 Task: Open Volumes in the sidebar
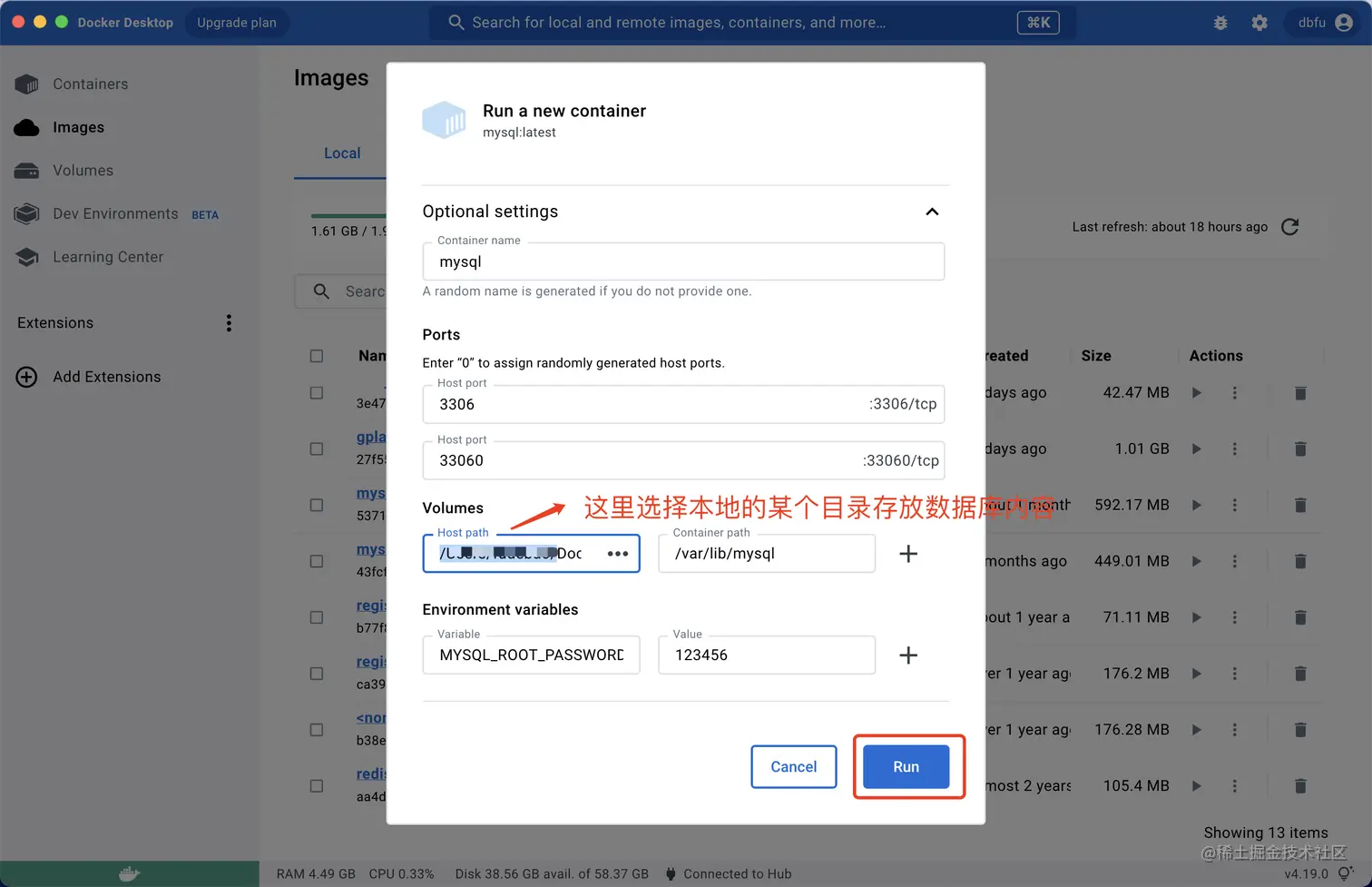pyautogui.click(x=83, y=171)
